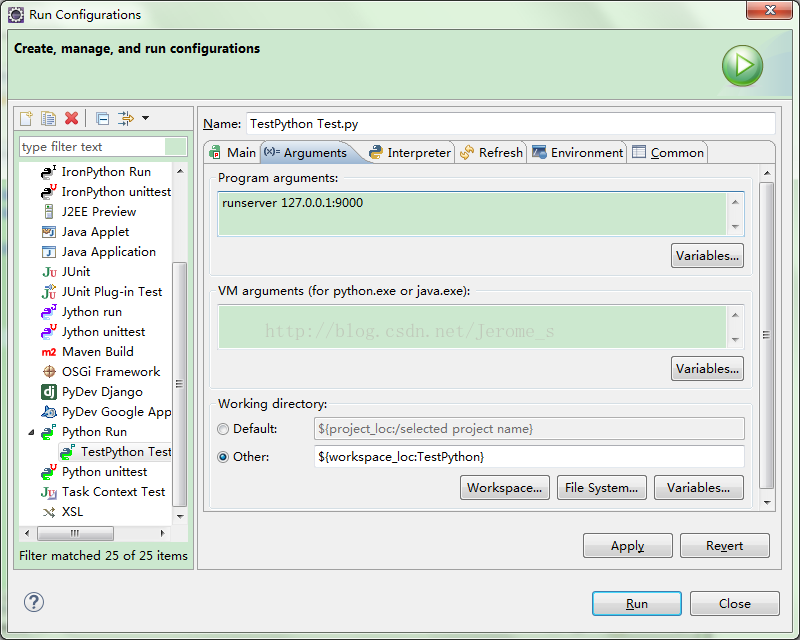
Task: Select the PyDev Django entry label
Action: (103, 392)
